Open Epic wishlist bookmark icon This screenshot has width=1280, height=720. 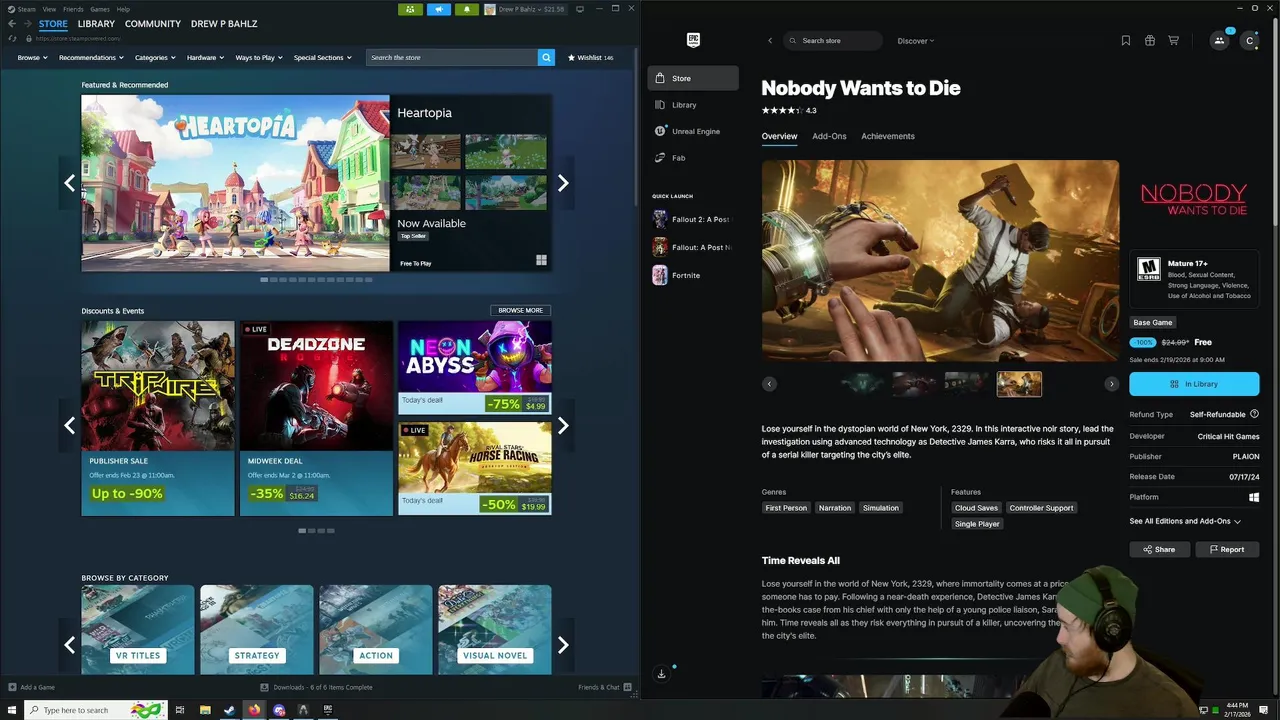point(1126,41)
